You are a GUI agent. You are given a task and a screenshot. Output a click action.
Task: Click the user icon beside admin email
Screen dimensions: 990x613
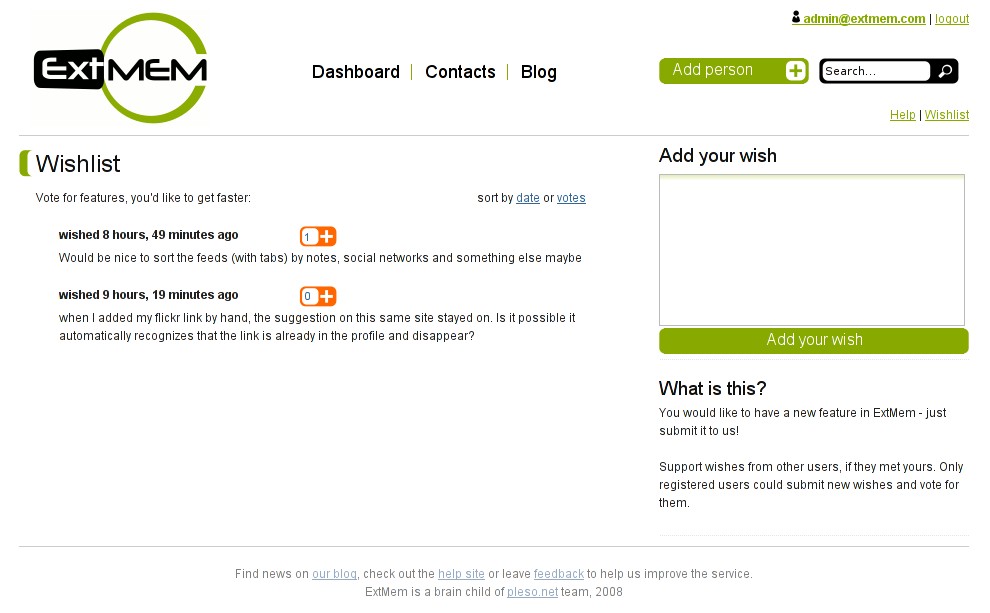[x=796, y=17]
